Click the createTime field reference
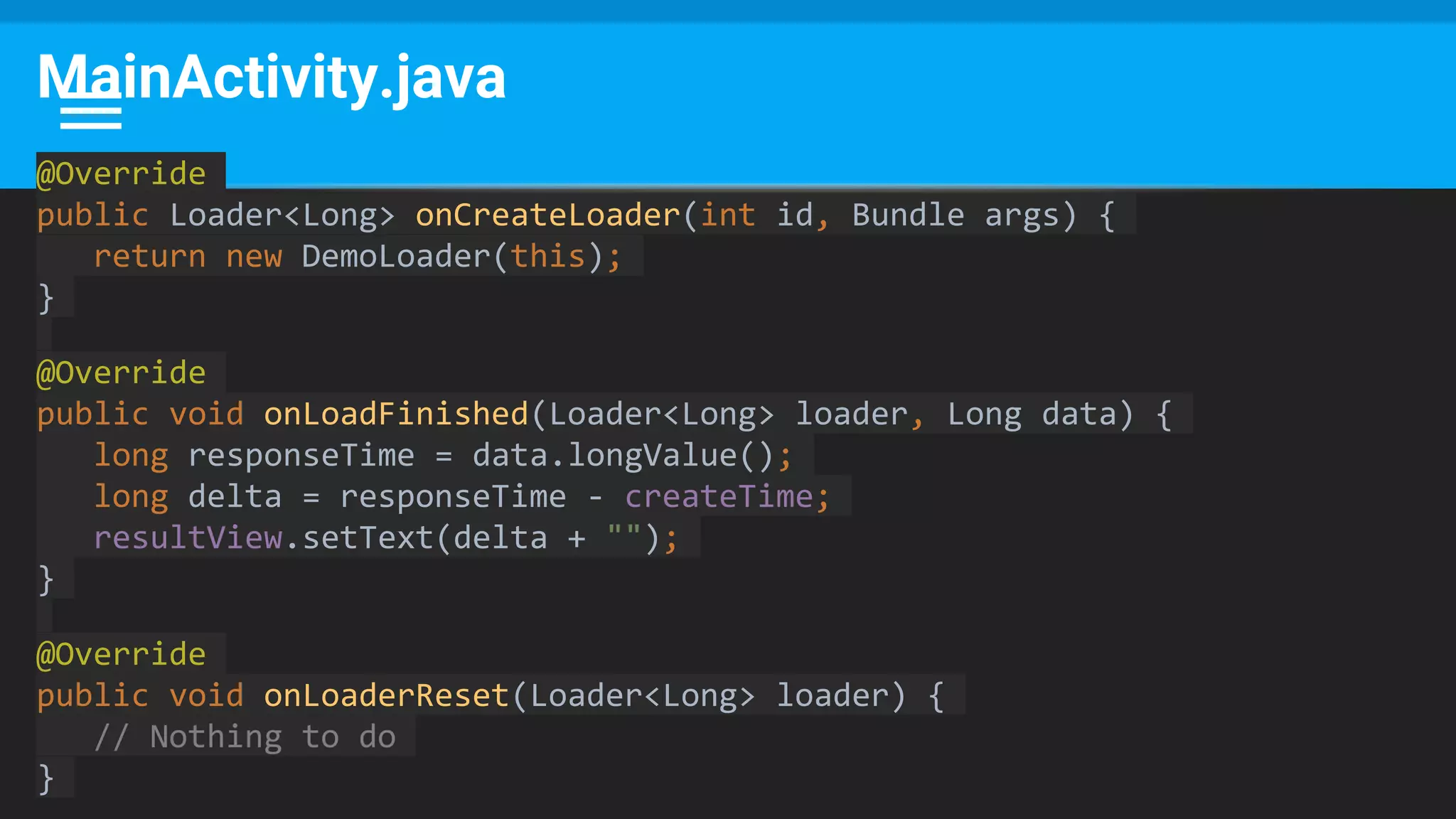The image size is (1456, 819). 719,496
